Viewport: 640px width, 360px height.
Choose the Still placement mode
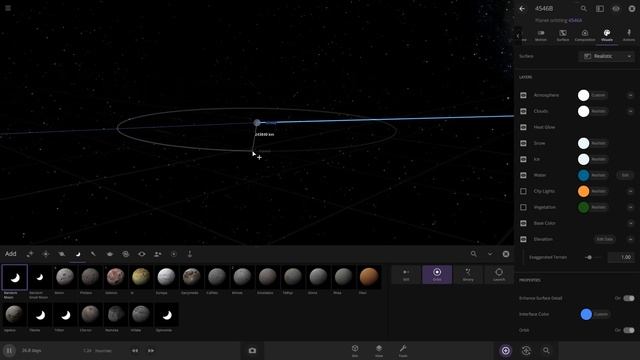406,274
